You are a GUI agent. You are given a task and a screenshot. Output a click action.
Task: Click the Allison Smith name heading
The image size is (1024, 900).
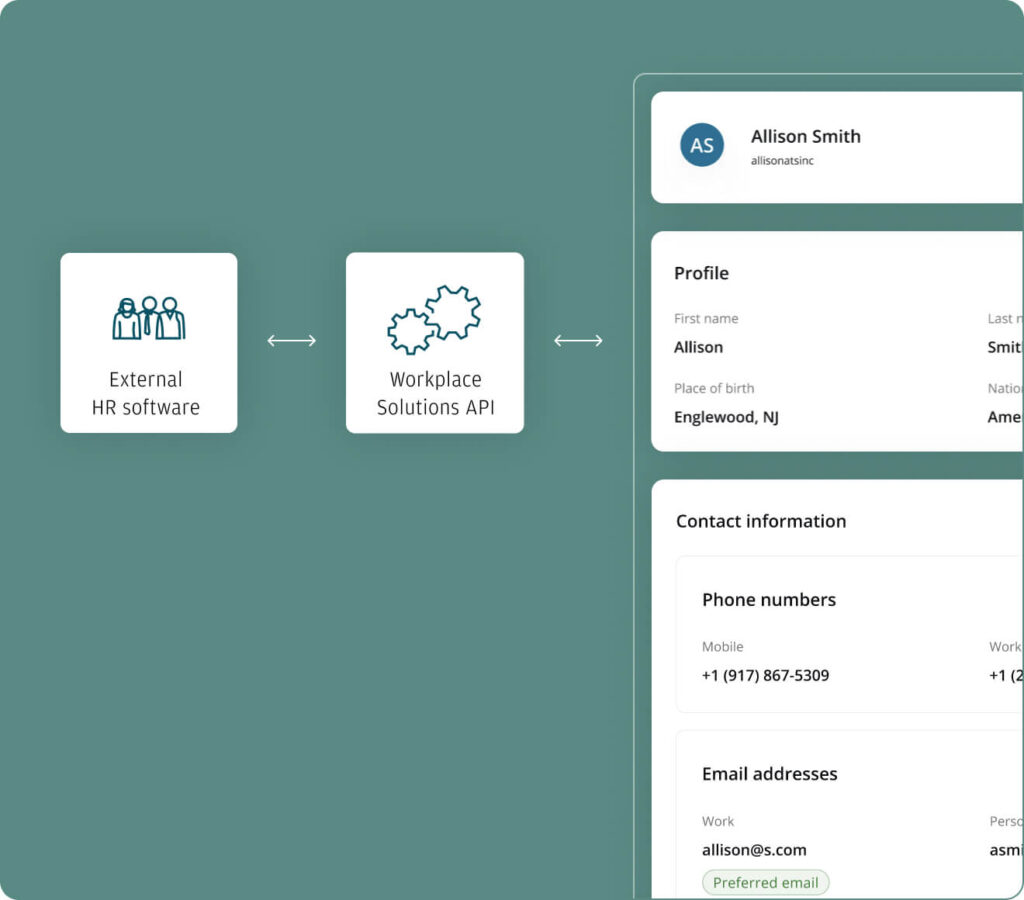(x=805, y=137)
